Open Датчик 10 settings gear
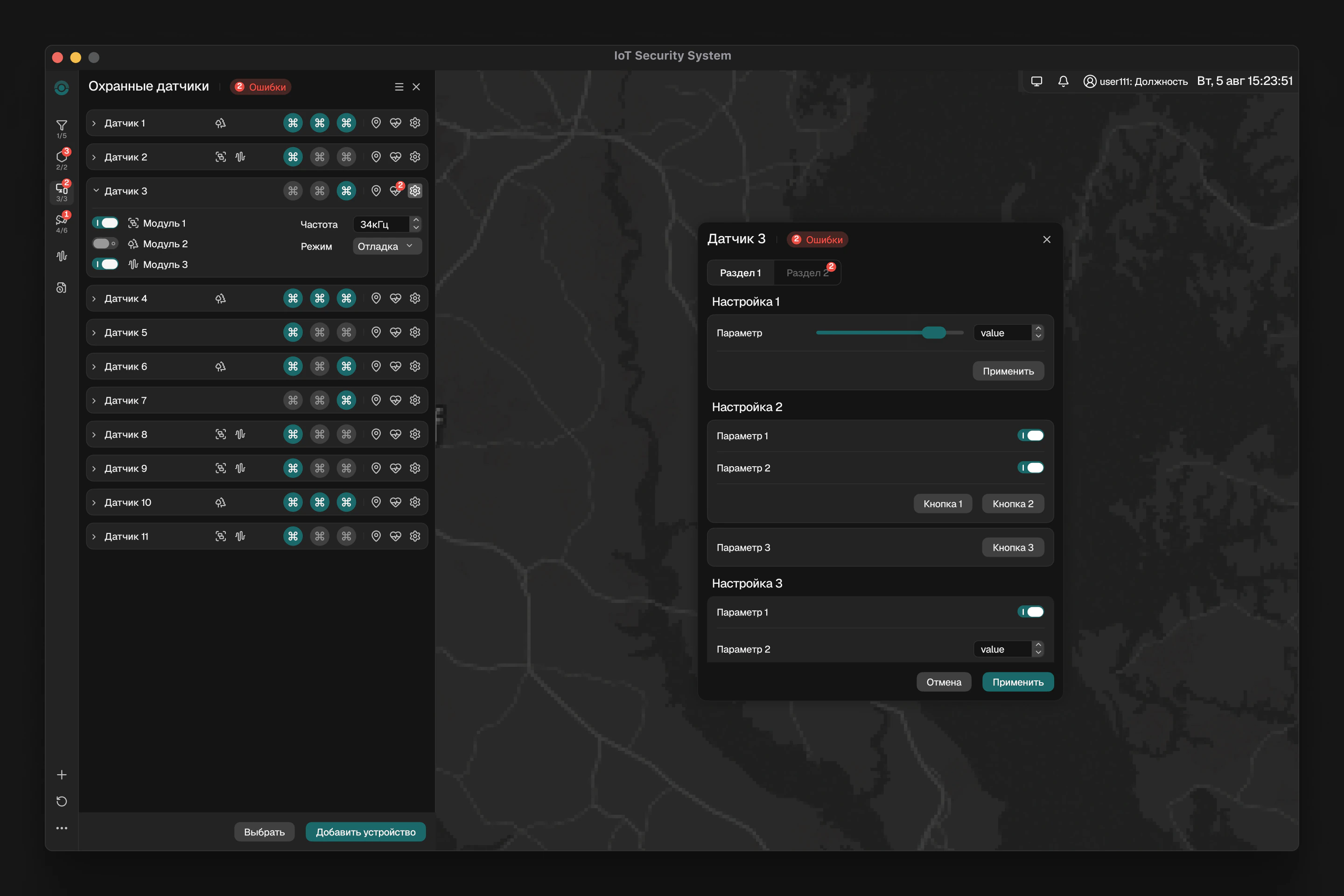Viewport: 1344px width, 896px height. point(415,502)
